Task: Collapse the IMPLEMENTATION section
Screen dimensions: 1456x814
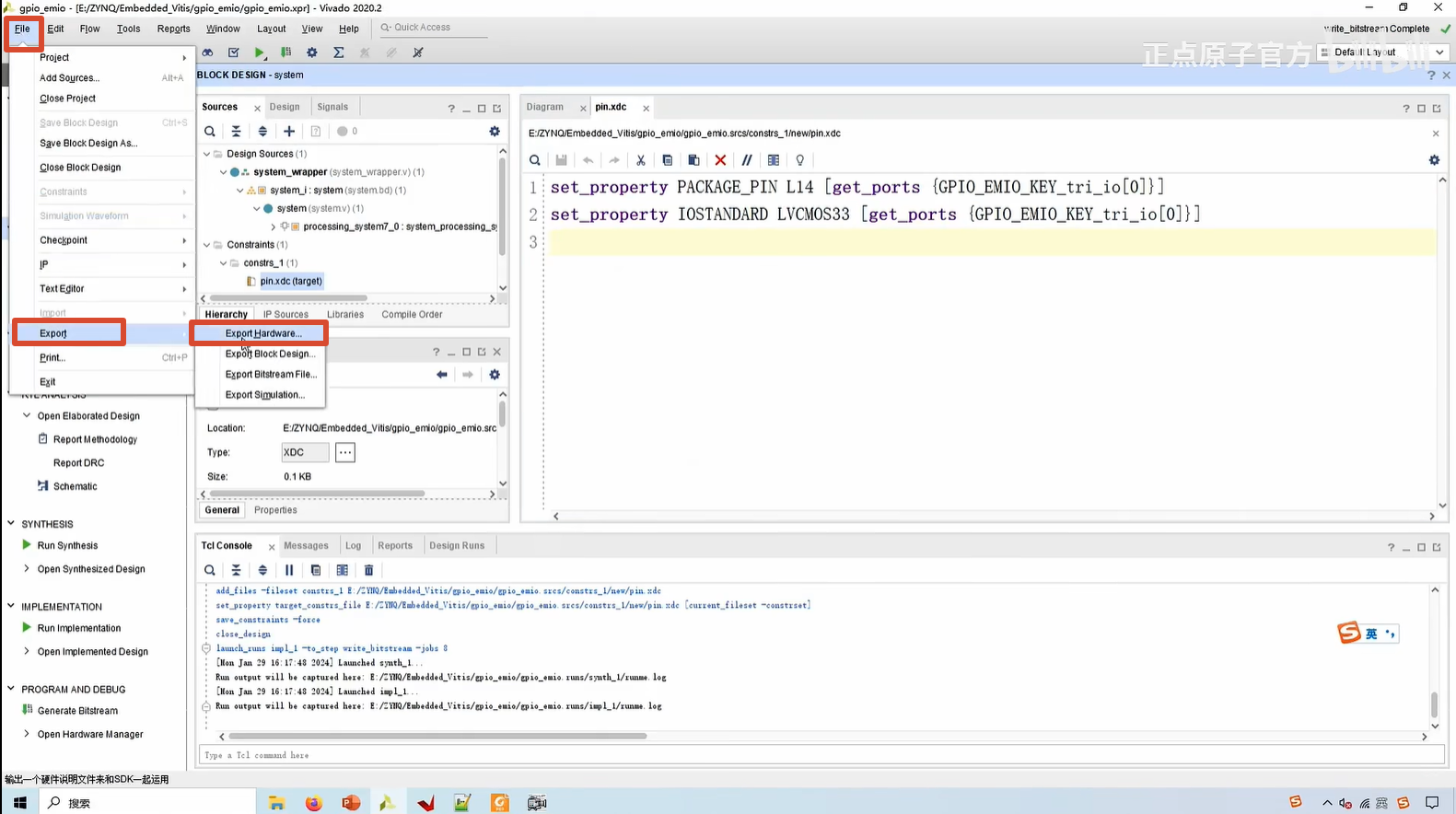Action: 11,607
